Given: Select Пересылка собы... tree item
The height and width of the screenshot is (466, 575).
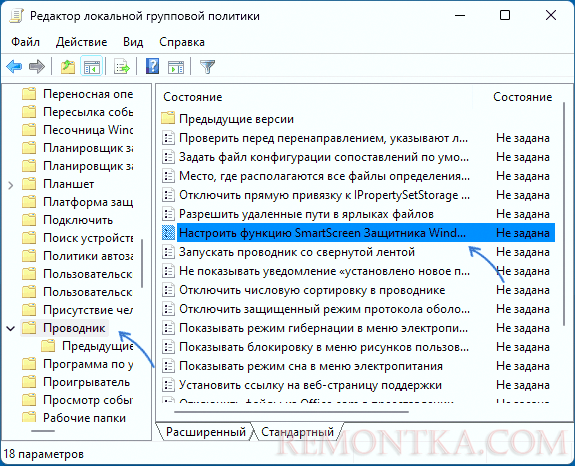Looking at the screenshot, I should point(88,112).
